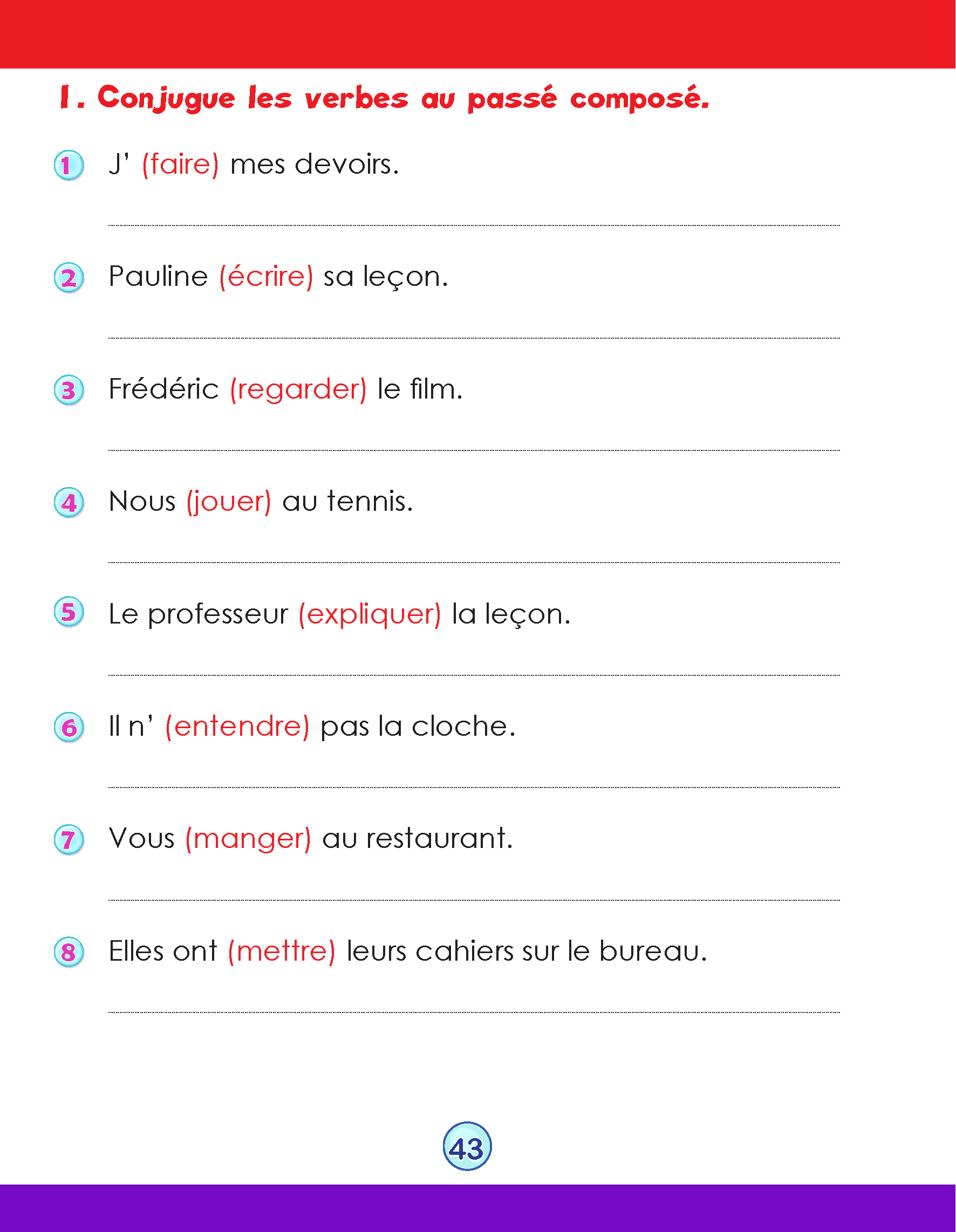Viewport: 956px width, 1232px height.
Task: Click the number 4 circle badge
Action: point(69,502)
